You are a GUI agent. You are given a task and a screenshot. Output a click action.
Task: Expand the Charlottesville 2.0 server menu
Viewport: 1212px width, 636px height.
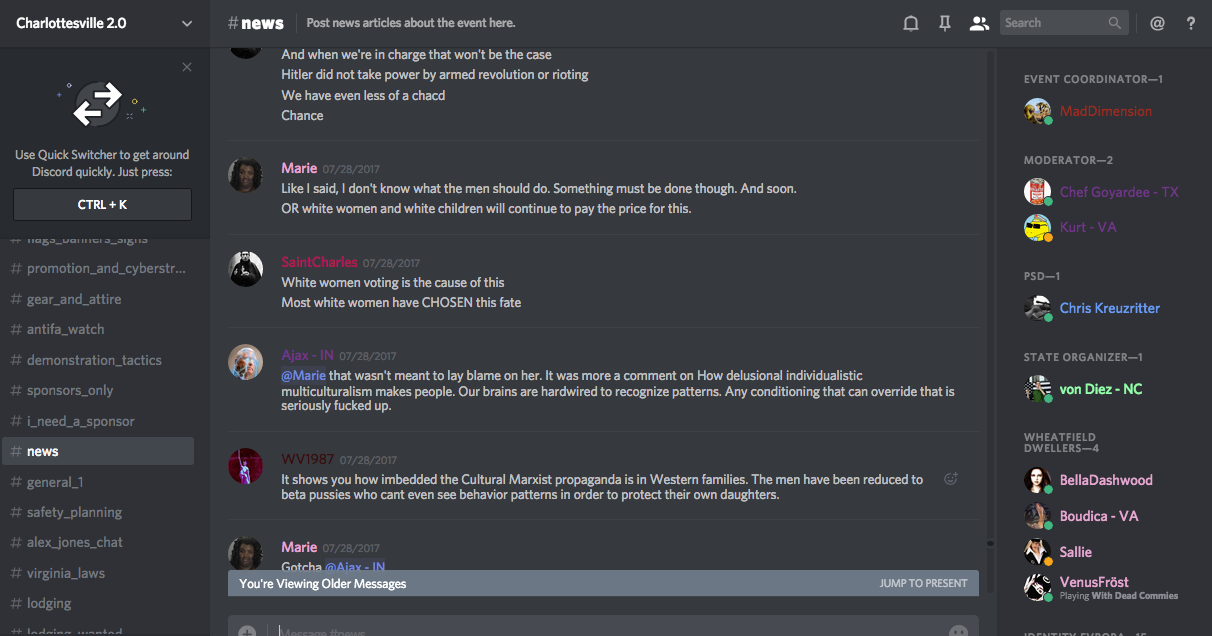(x=187, y=23)
